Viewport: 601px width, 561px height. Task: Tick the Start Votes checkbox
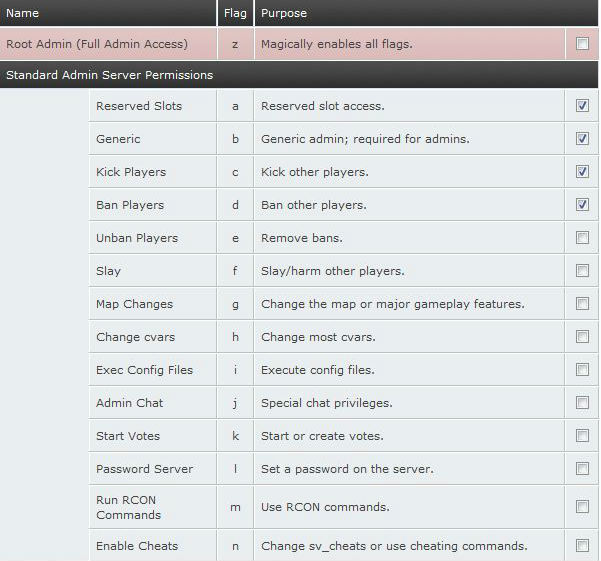point(582,436)
